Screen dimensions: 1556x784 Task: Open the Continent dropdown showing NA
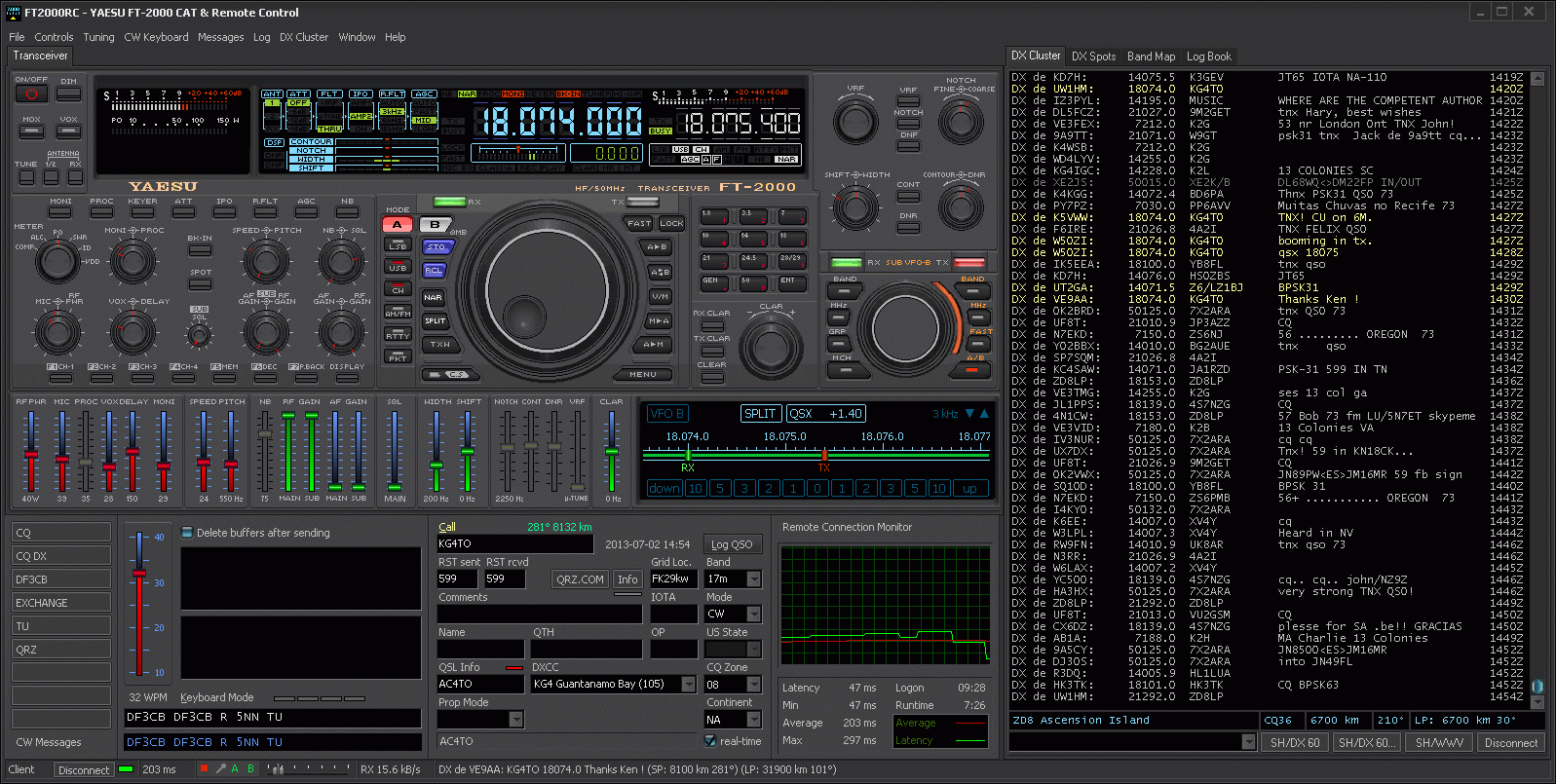pyautogui.click(x=753, y=720)
